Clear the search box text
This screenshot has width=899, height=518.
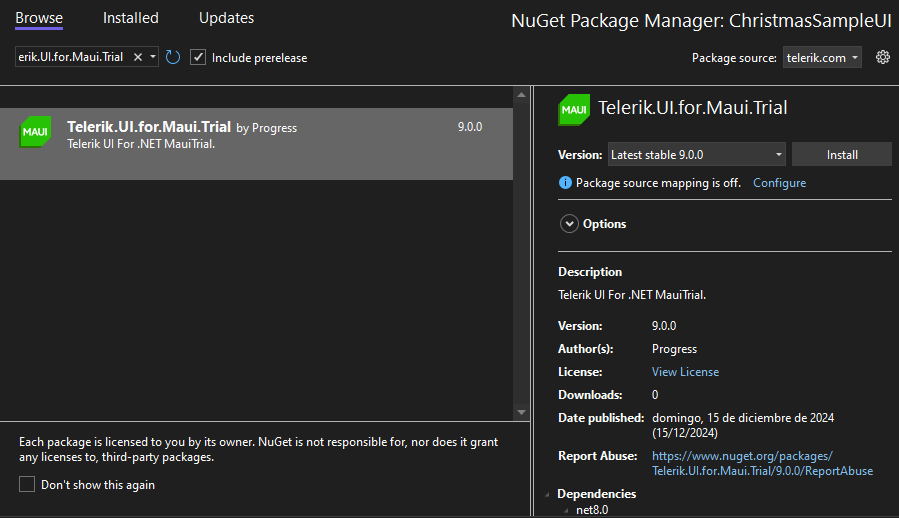point(138,57)
